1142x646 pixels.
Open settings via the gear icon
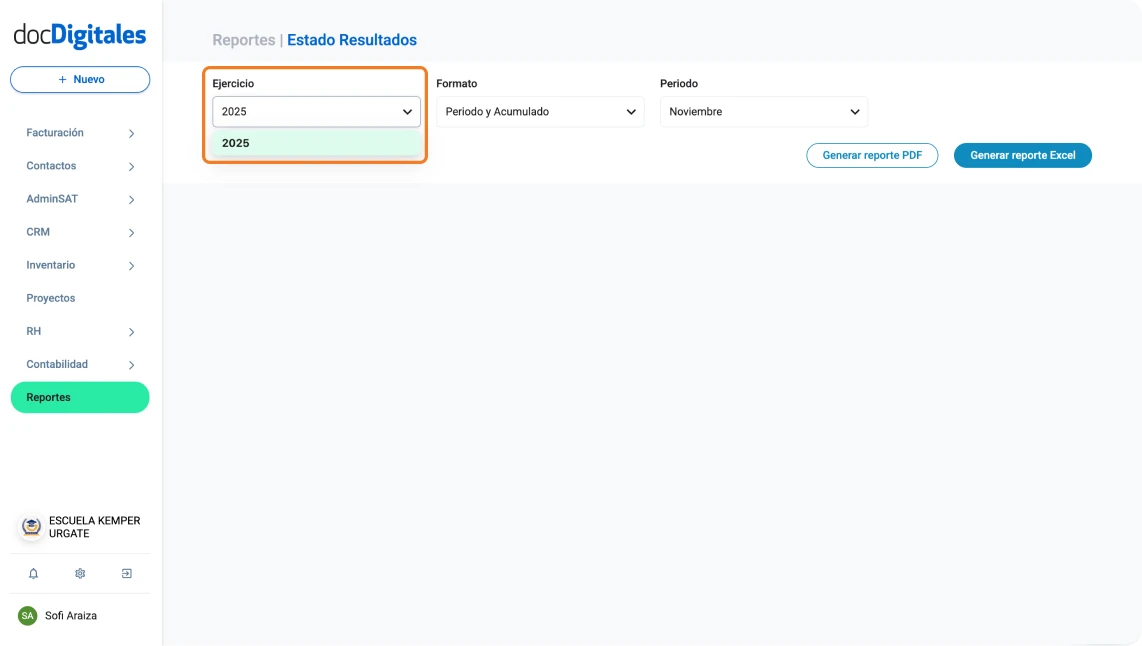[x=80, y=574]
